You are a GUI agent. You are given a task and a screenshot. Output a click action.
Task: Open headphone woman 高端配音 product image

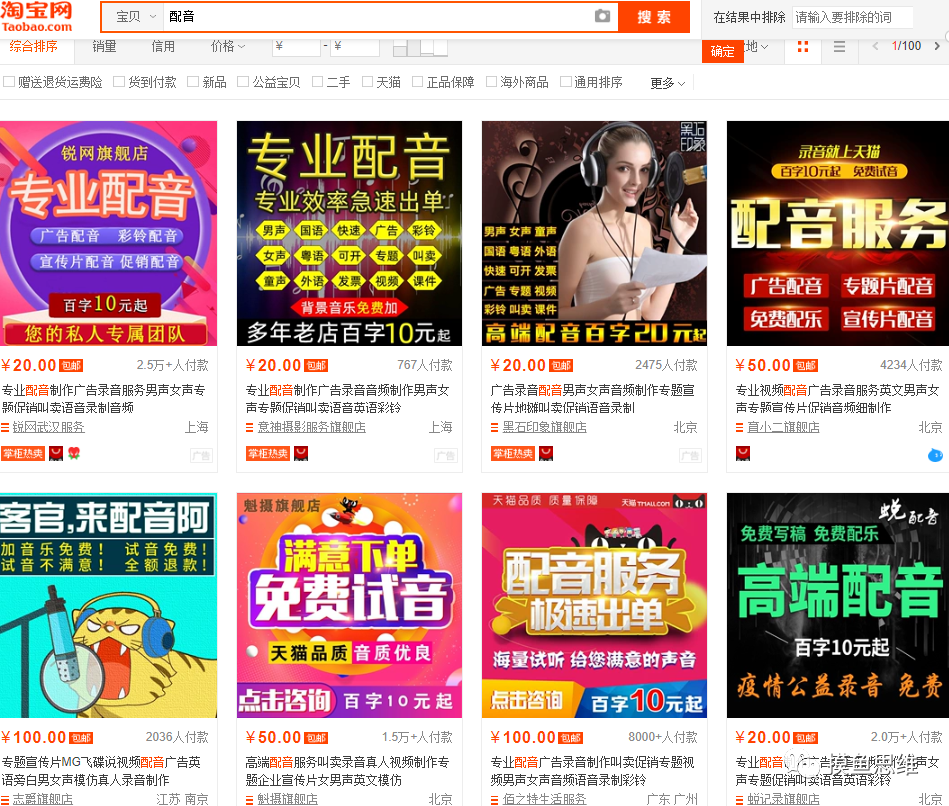[x=594, y=234]
